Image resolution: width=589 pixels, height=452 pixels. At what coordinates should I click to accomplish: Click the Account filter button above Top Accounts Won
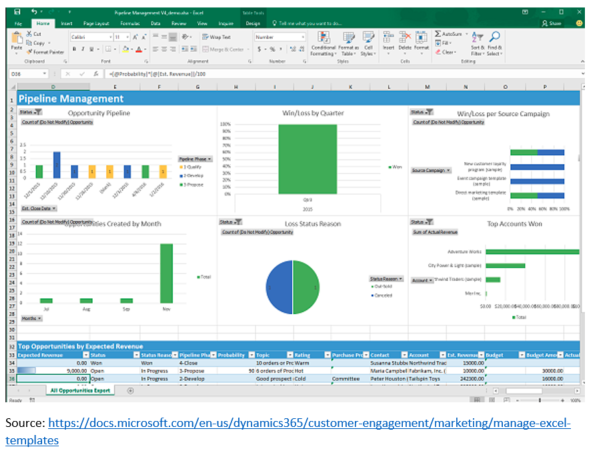pos(422,280)
